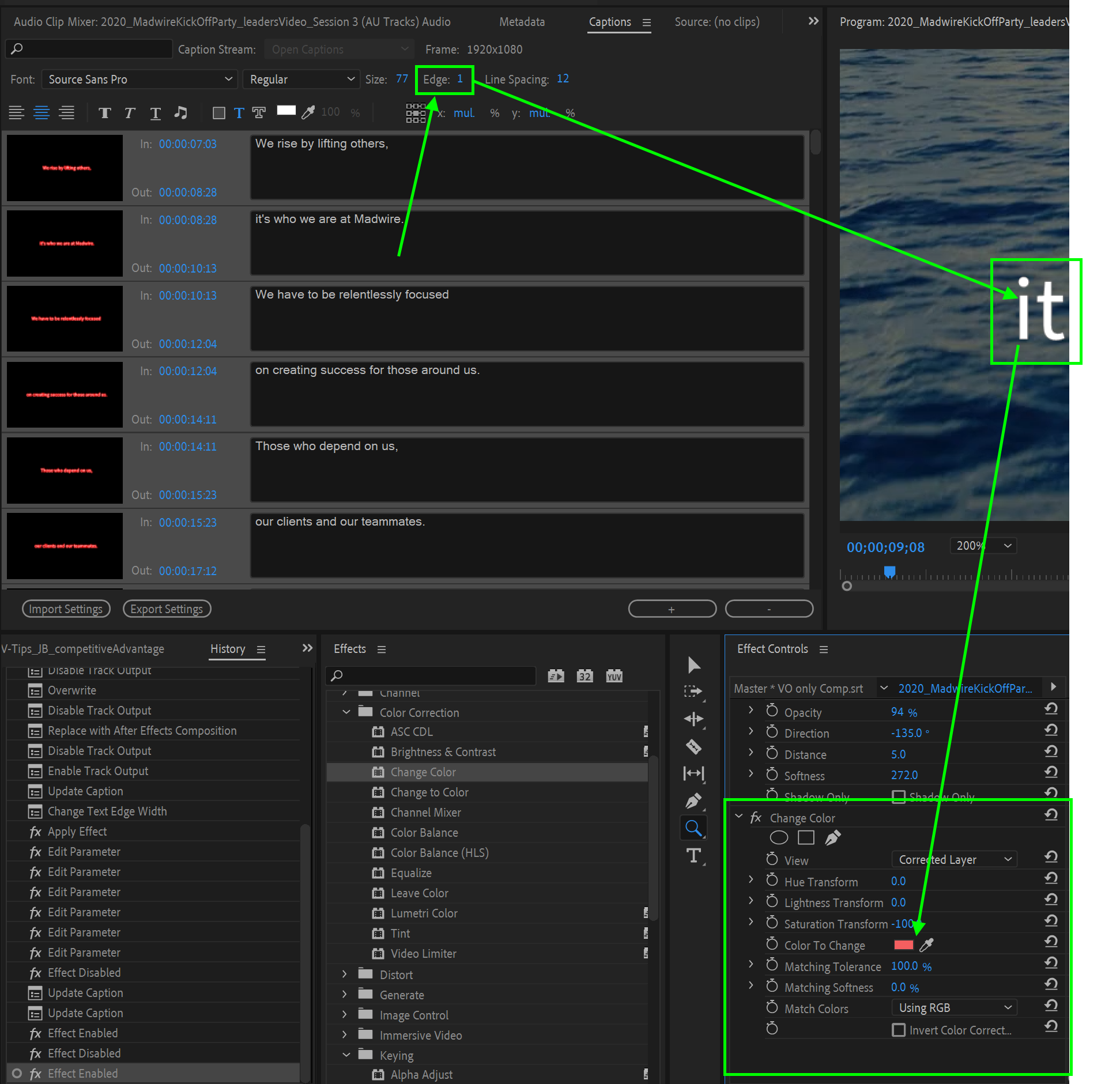1120x1084 pixels.
Task: Select the Type tool
Action: pyautogui.click(x=693, y=856)
